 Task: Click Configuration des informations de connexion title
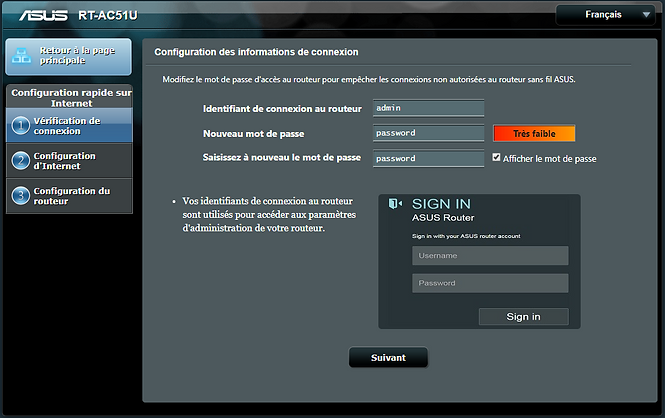point(256,52)
